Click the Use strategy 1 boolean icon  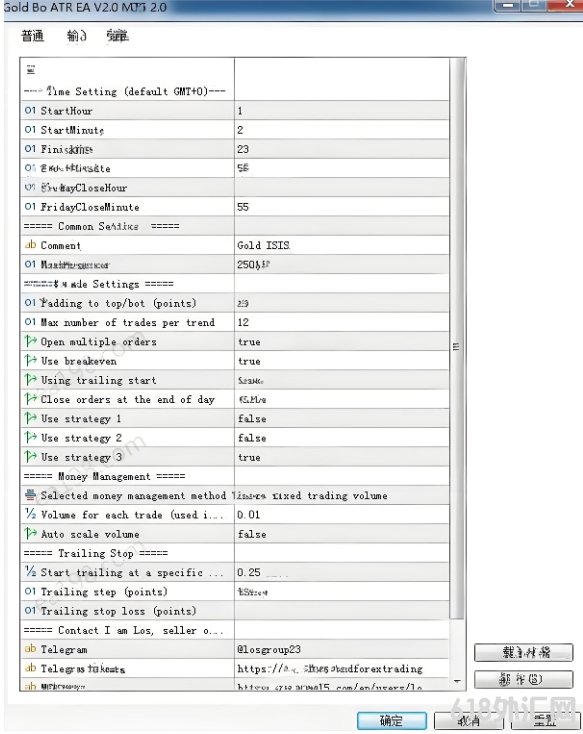click(x=30, y=418)
